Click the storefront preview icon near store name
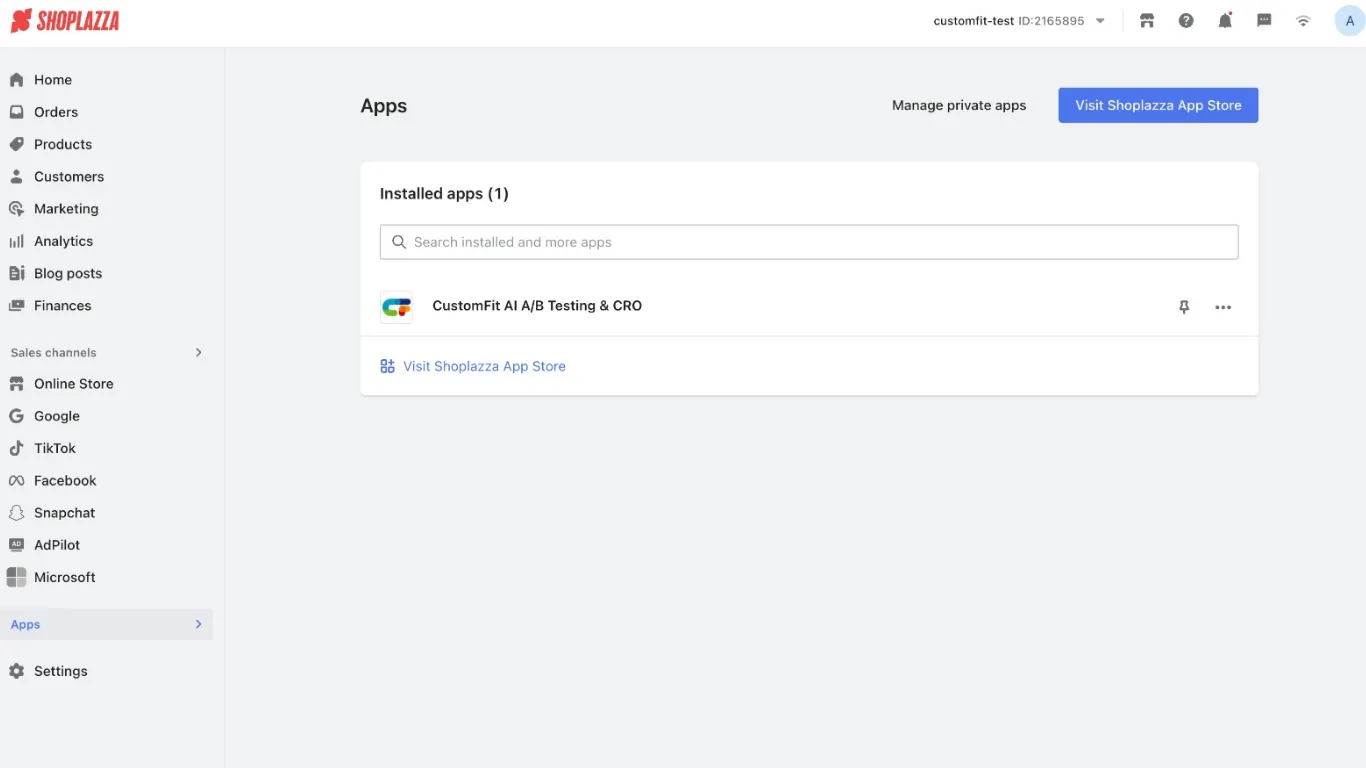The width and height of the screenshot is (1366, 768). pyautogui.click(x=1147, y=20)
